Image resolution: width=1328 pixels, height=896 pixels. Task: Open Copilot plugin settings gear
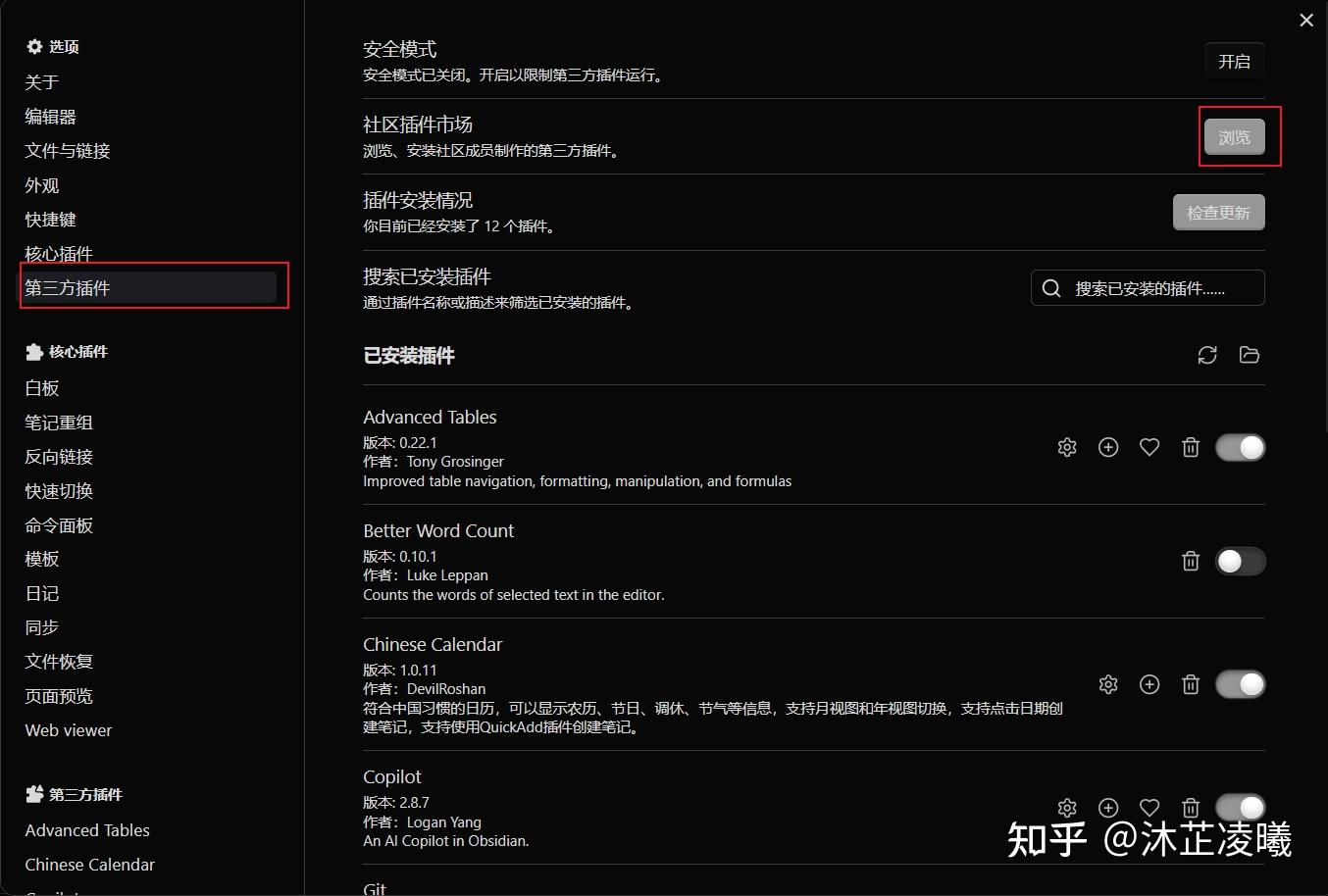(x=1067, y=807)
